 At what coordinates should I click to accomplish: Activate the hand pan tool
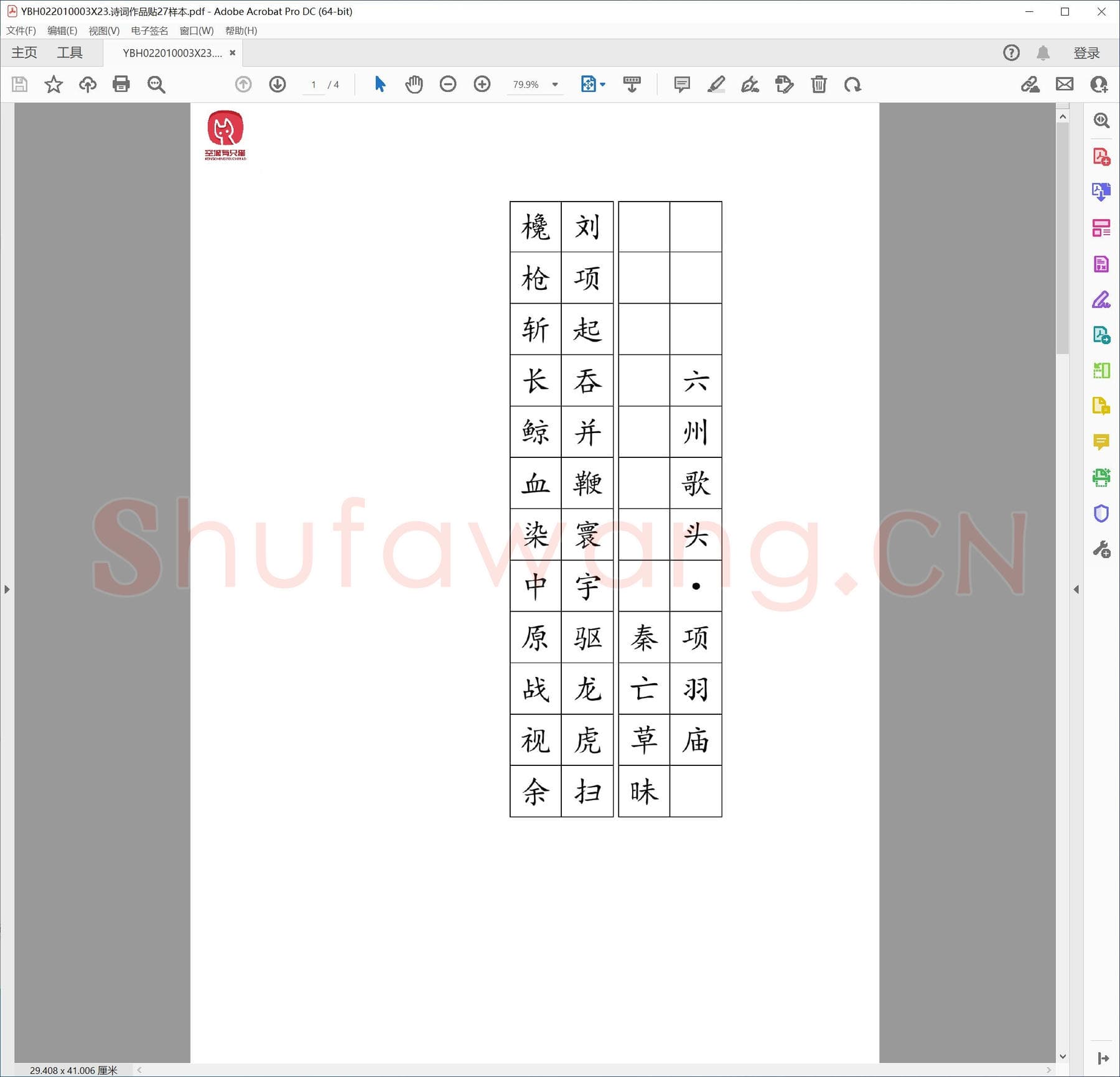pos(414,84)
